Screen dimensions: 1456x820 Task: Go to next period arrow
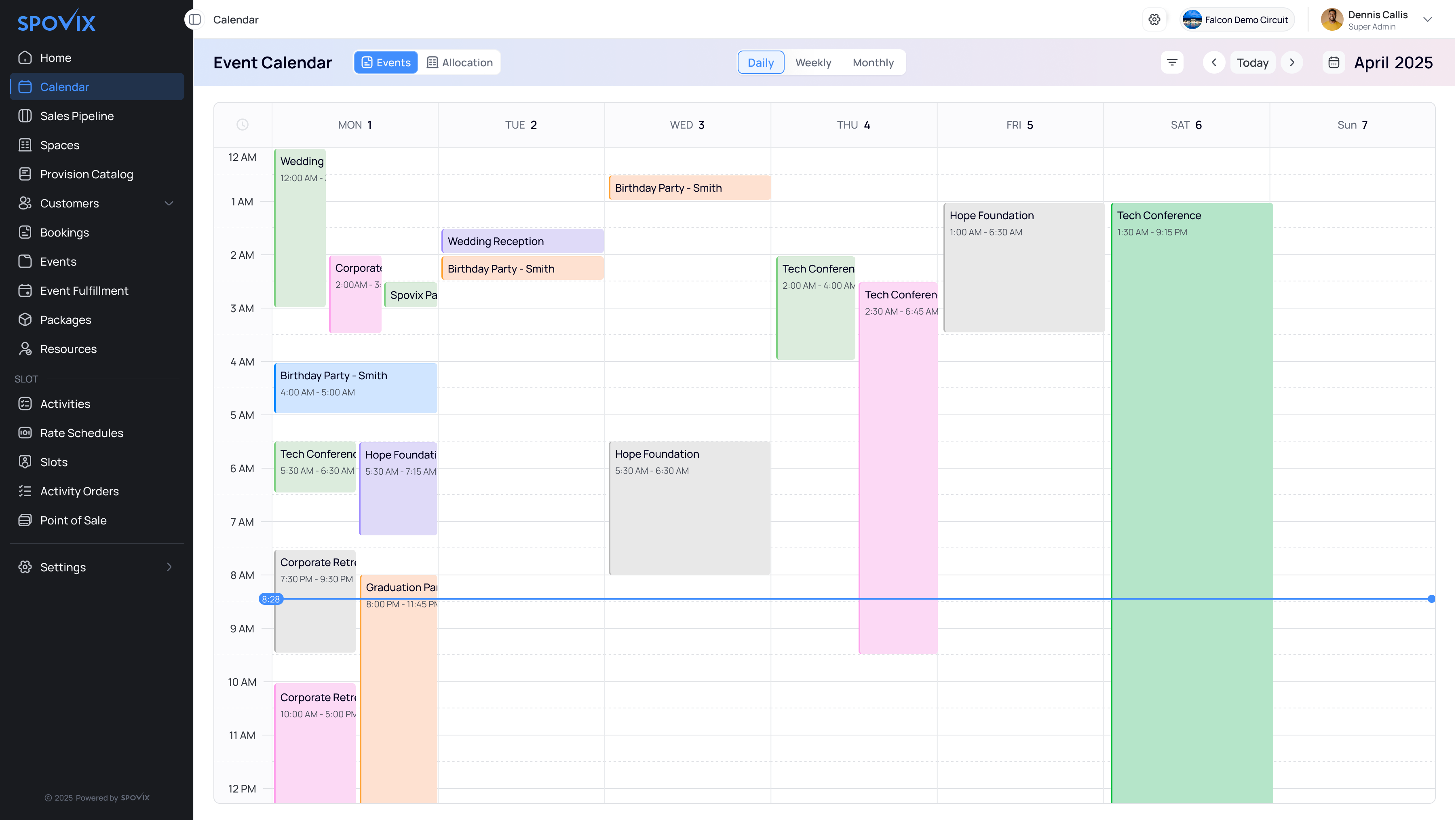[x=1291, y=62]
